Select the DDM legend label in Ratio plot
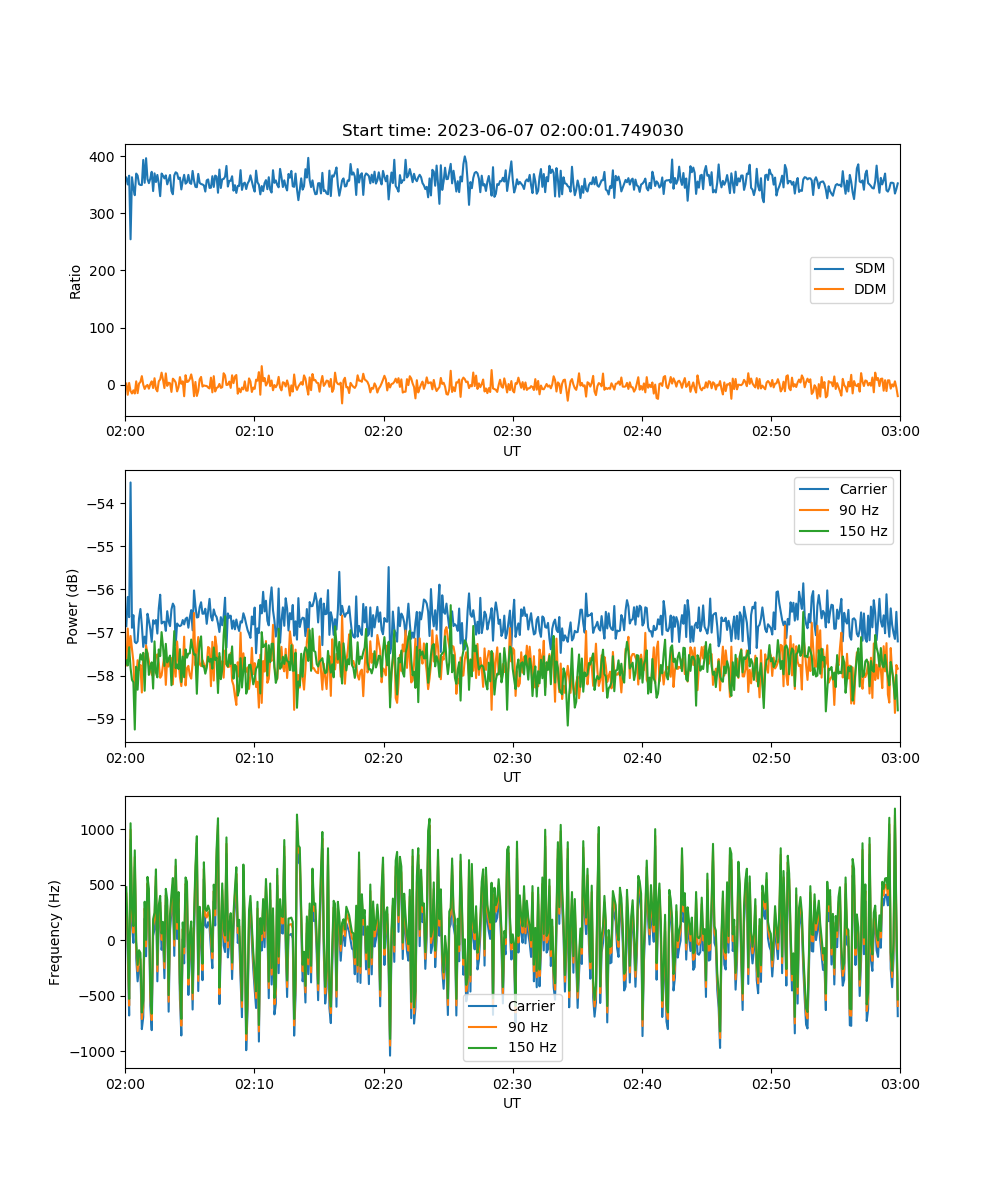 (x=870, y=290)
